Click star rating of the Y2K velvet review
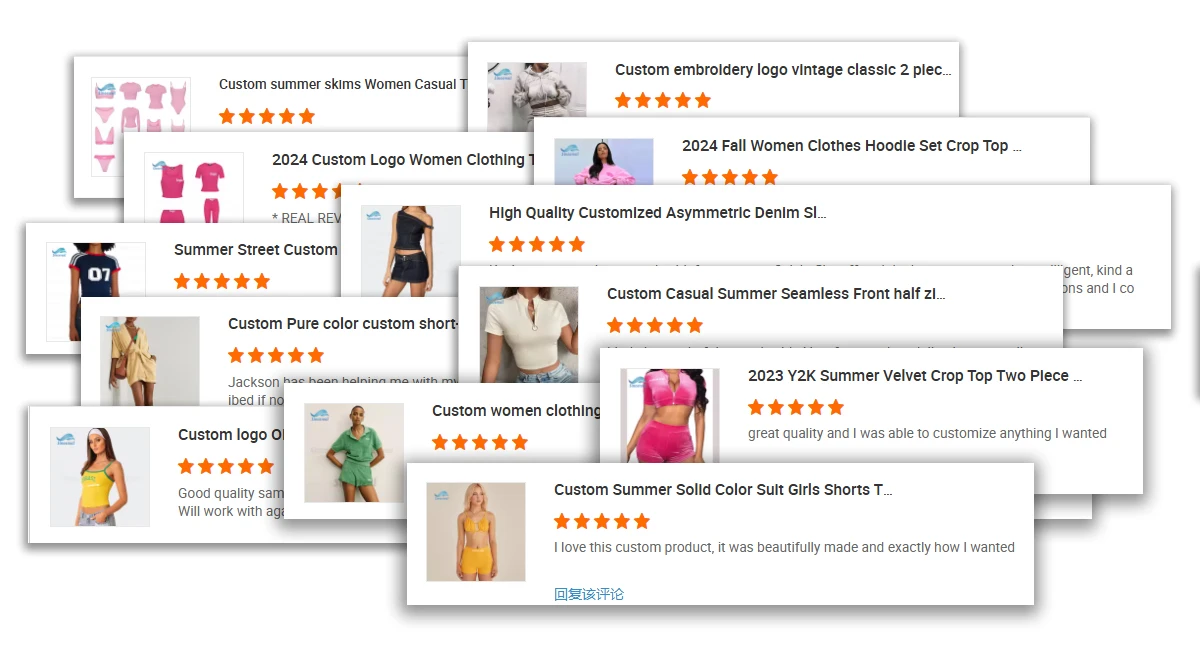This screenshot has width=1200, height=658. 796,407
